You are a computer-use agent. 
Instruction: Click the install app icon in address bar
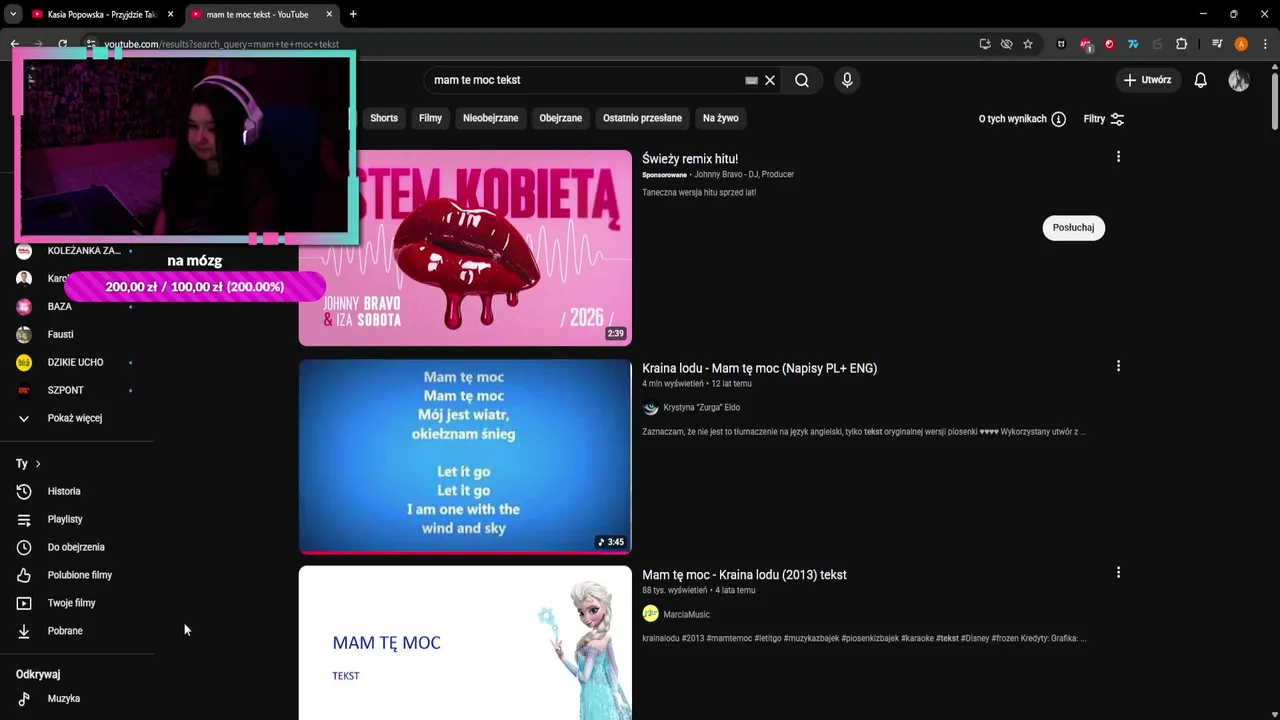point(985,44)
